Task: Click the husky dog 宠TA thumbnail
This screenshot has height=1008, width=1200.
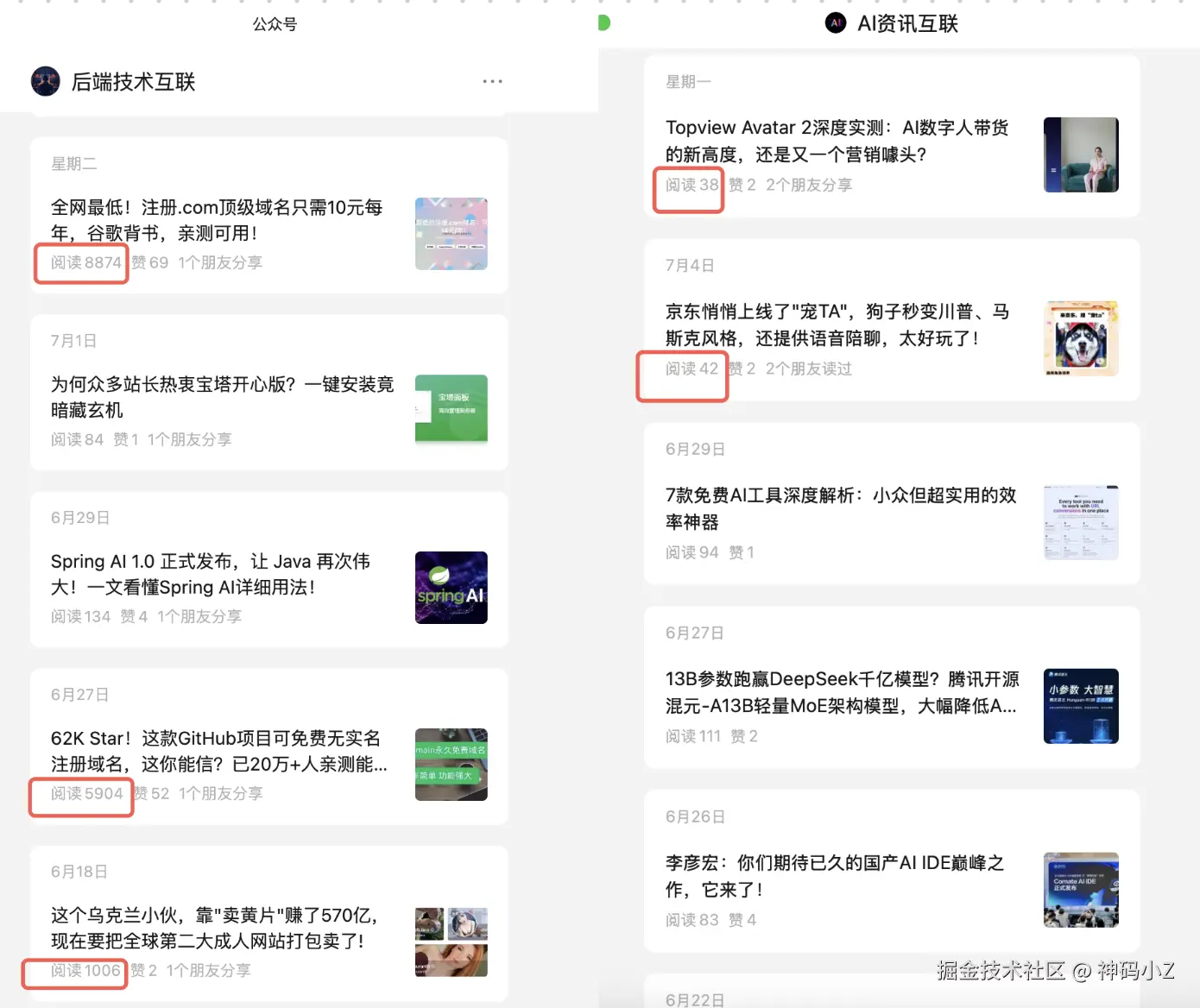Action: [x=1081, y=338]
